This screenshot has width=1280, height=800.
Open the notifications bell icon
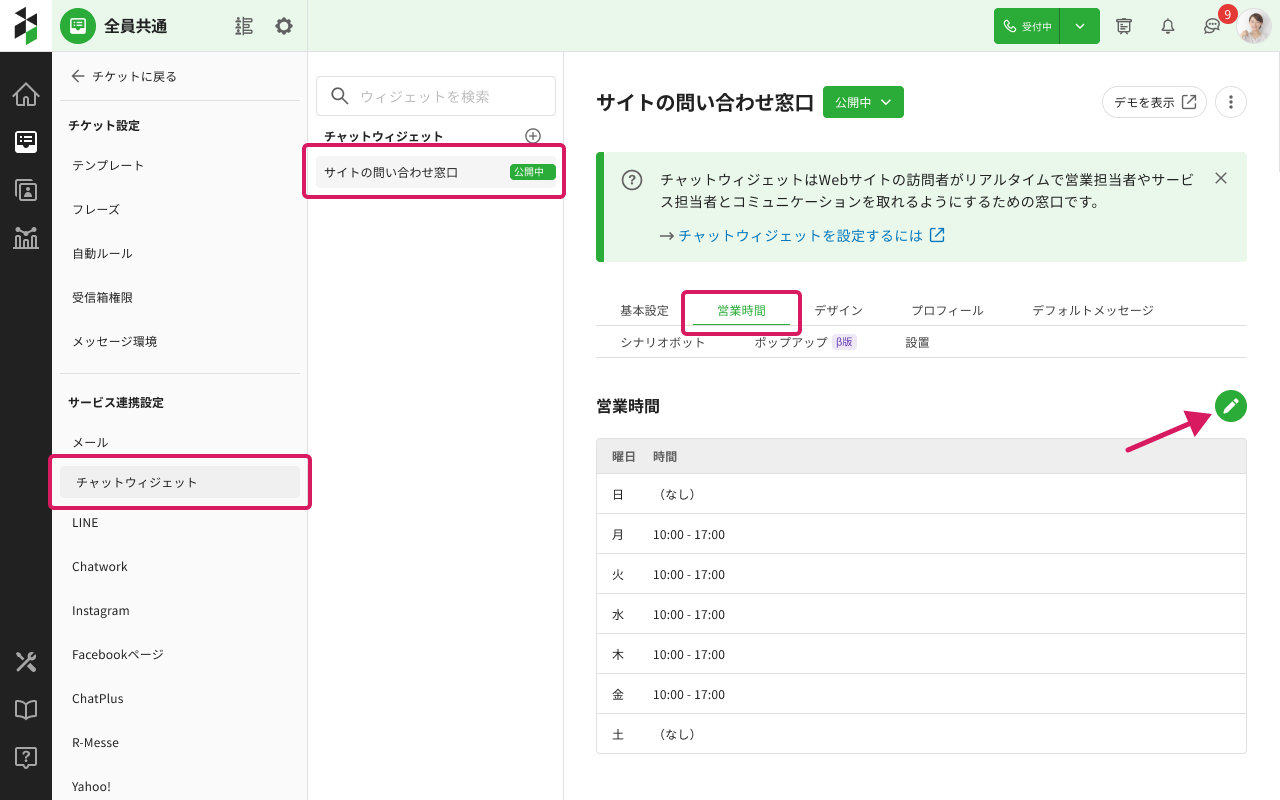click(1167, 26)
